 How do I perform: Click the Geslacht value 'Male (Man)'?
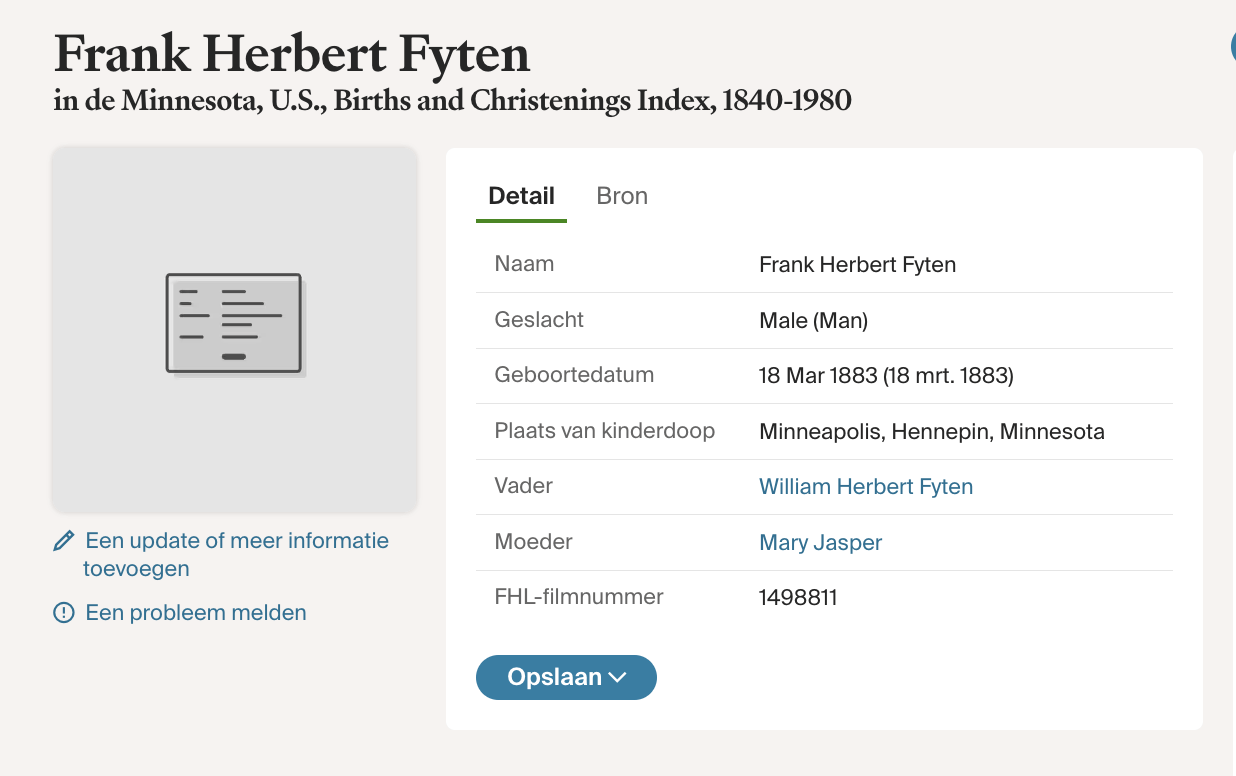[x=814, y=321]
